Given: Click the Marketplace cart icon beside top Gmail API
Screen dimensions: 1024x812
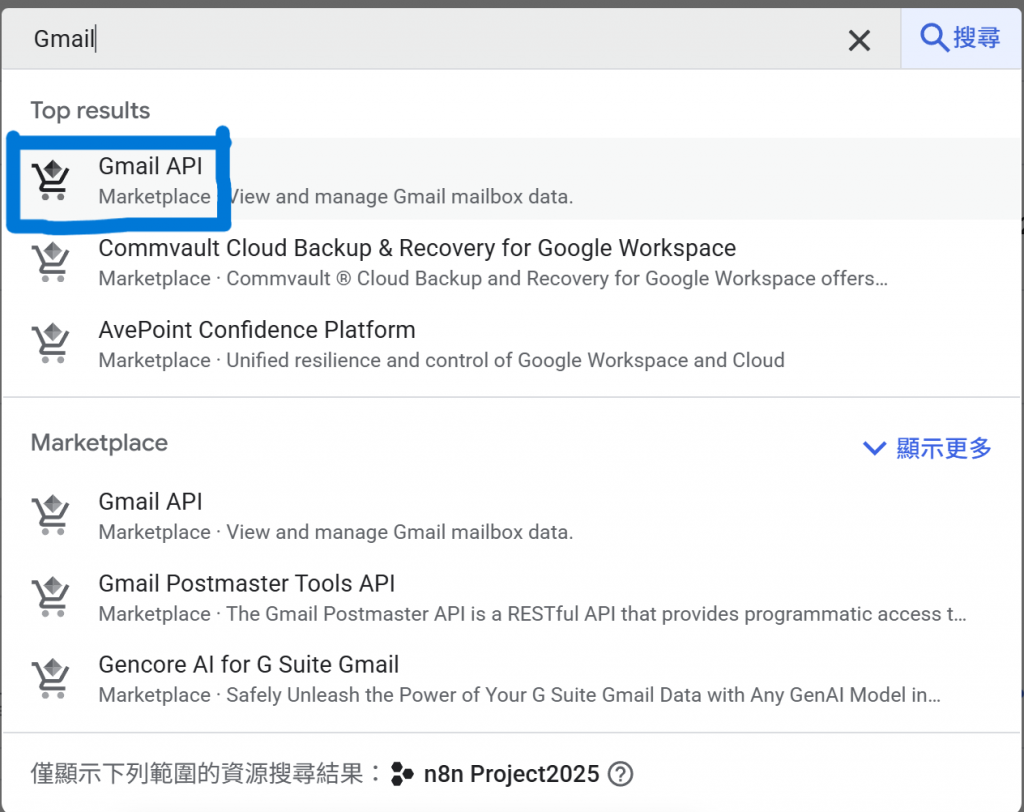Looking at the screenshot, I should [50, 179].
